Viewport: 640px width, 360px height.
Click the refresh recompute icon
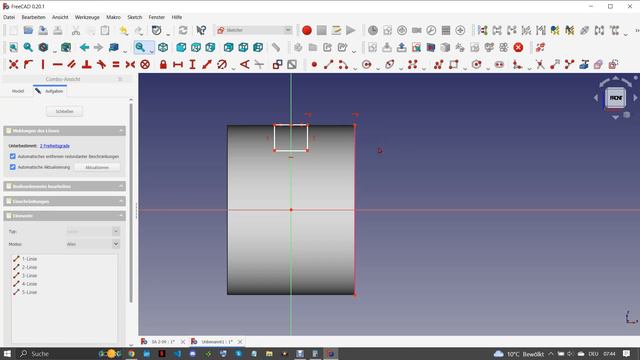click(183, 30)
